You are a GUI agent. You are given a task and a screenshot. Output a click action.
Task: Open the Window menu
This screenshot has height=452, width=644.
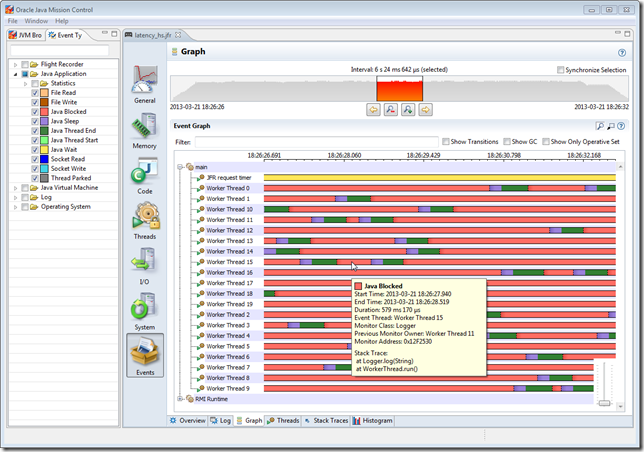click(x=36, y=21)
